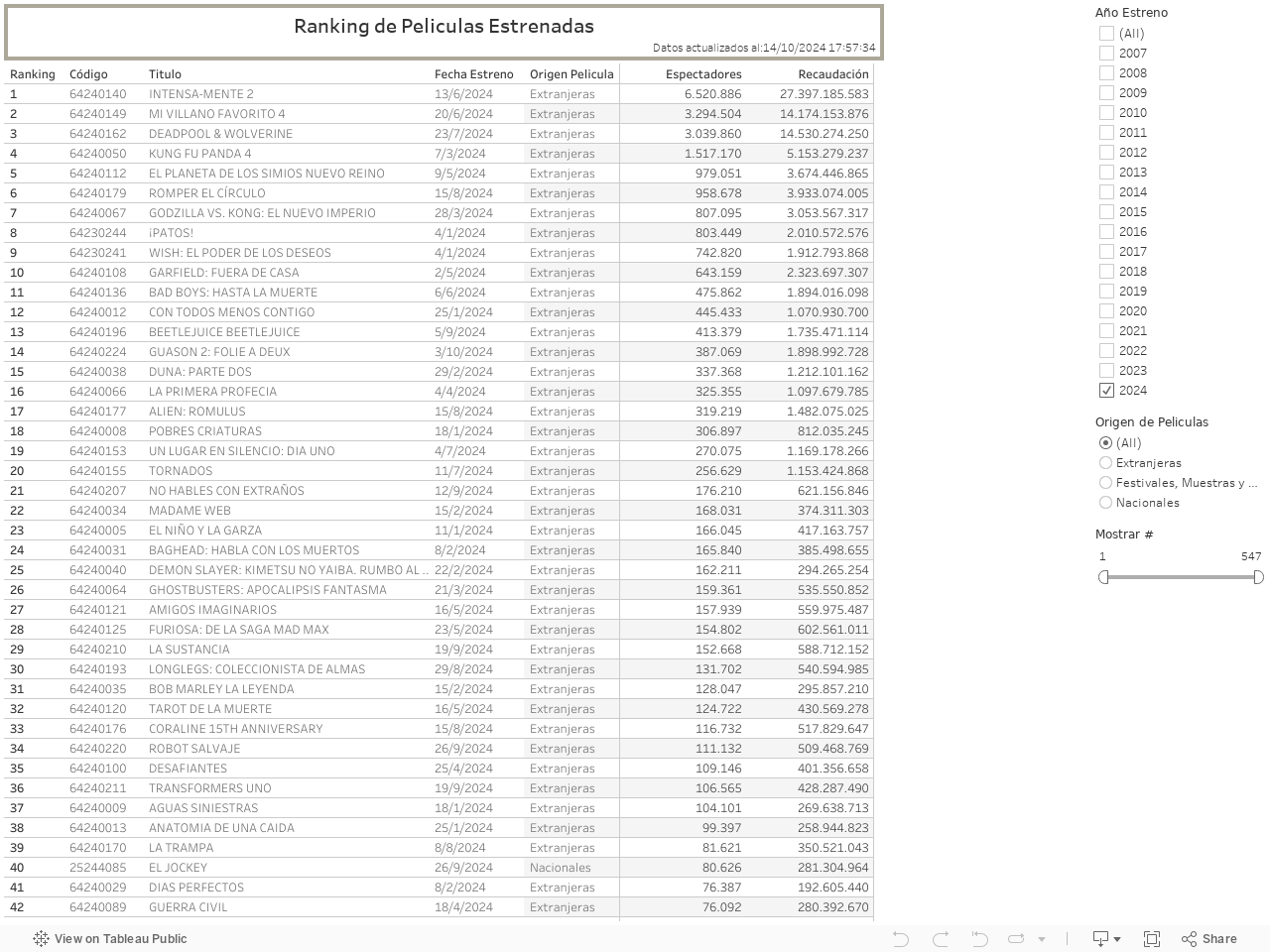Click the 14.174.153.876 recaudación value
Screen dimensions: 1270x952
click(x=824, y=114)
